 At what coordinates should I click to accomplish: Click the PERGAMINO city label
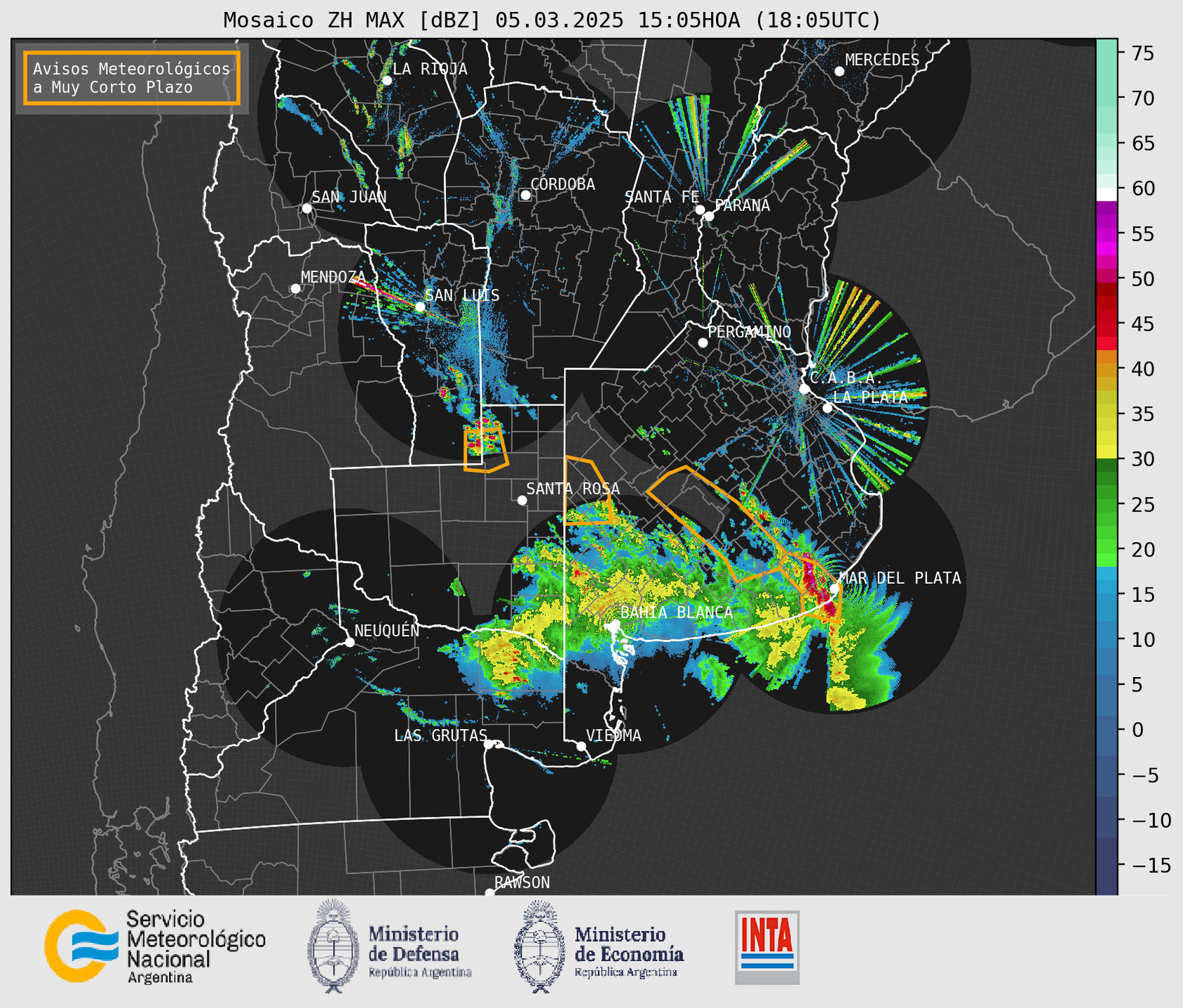point(750,332)
